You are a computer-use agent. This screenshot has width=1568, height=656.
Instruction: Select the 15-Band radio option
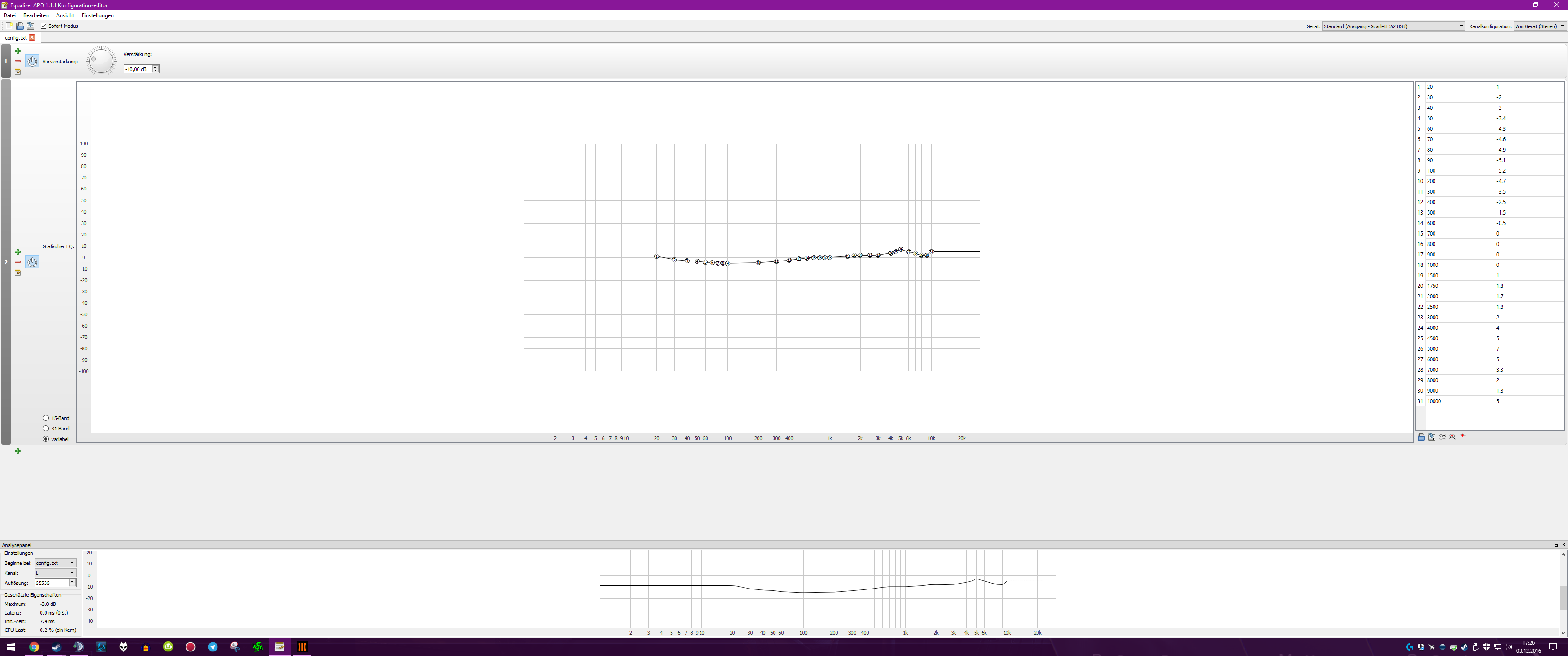point(46,418)
